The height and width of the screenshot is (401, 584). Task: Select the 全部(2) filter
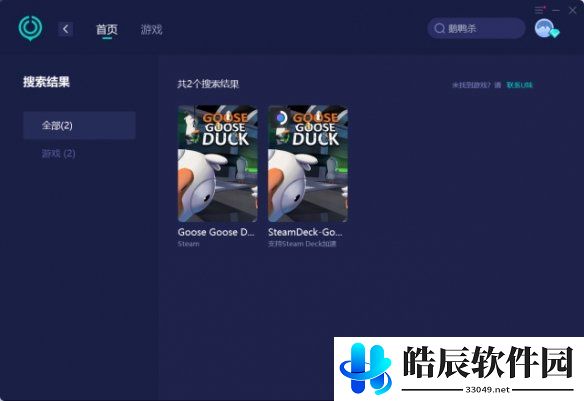79,125
